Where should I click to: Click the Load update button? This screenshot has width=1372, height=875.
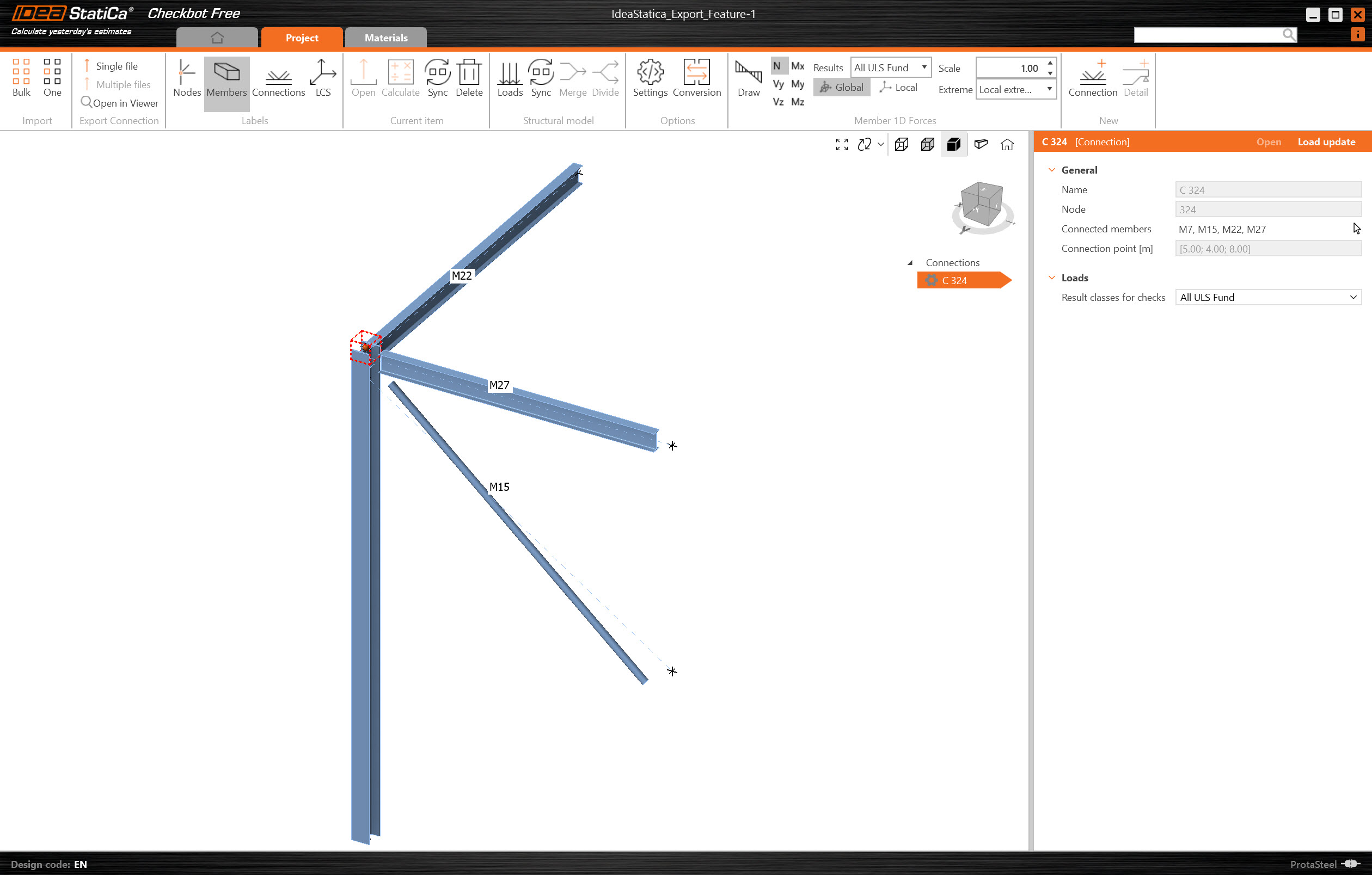click(1326, 143)
